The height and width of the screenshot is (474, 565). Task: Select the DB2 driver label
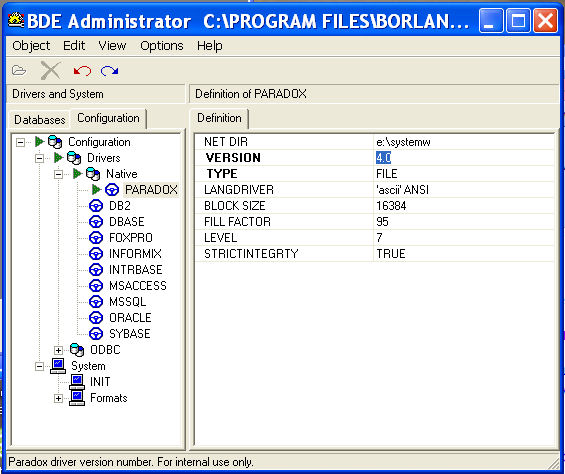click(x=120, y=206)
